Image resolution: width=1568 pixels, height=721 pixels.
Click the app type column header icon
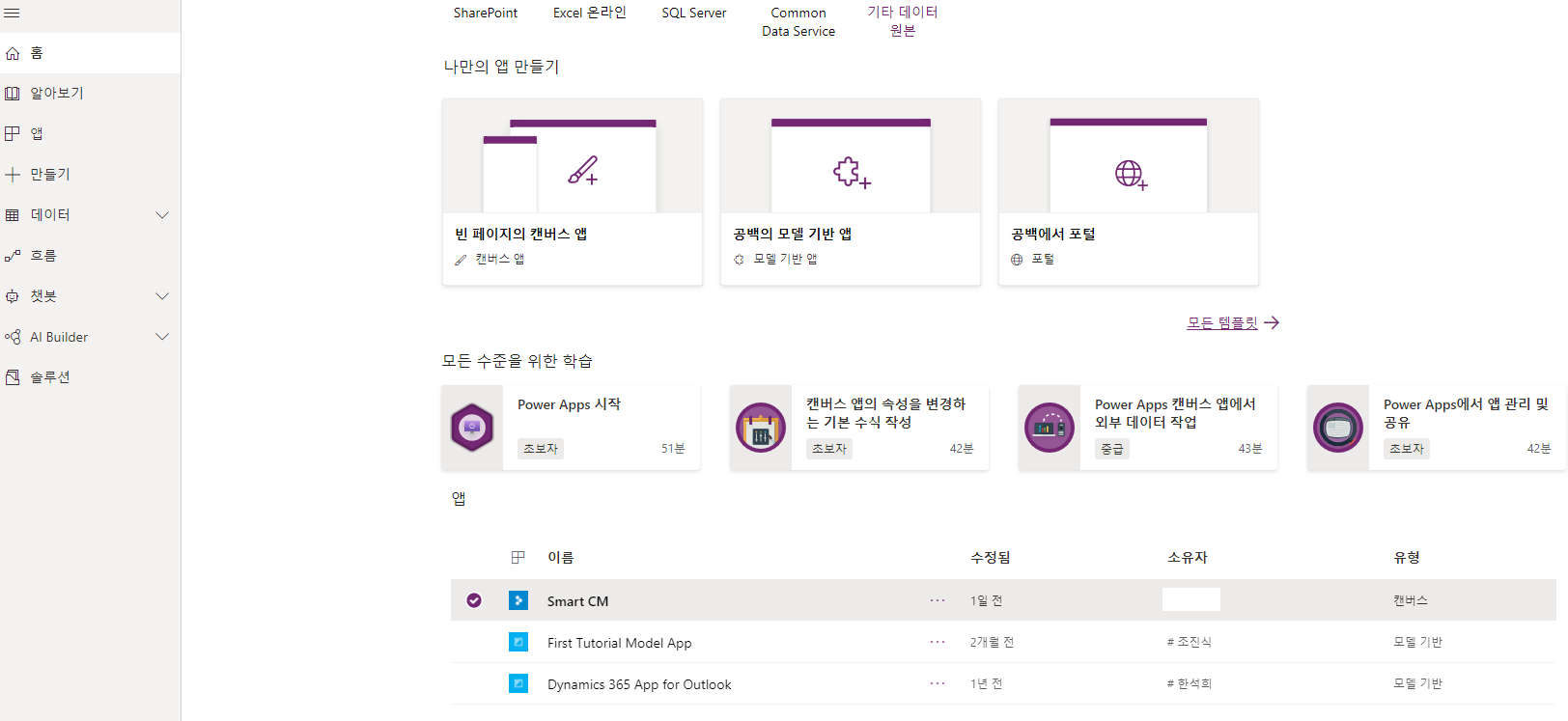pyautogui.click(x=518, y=557)
